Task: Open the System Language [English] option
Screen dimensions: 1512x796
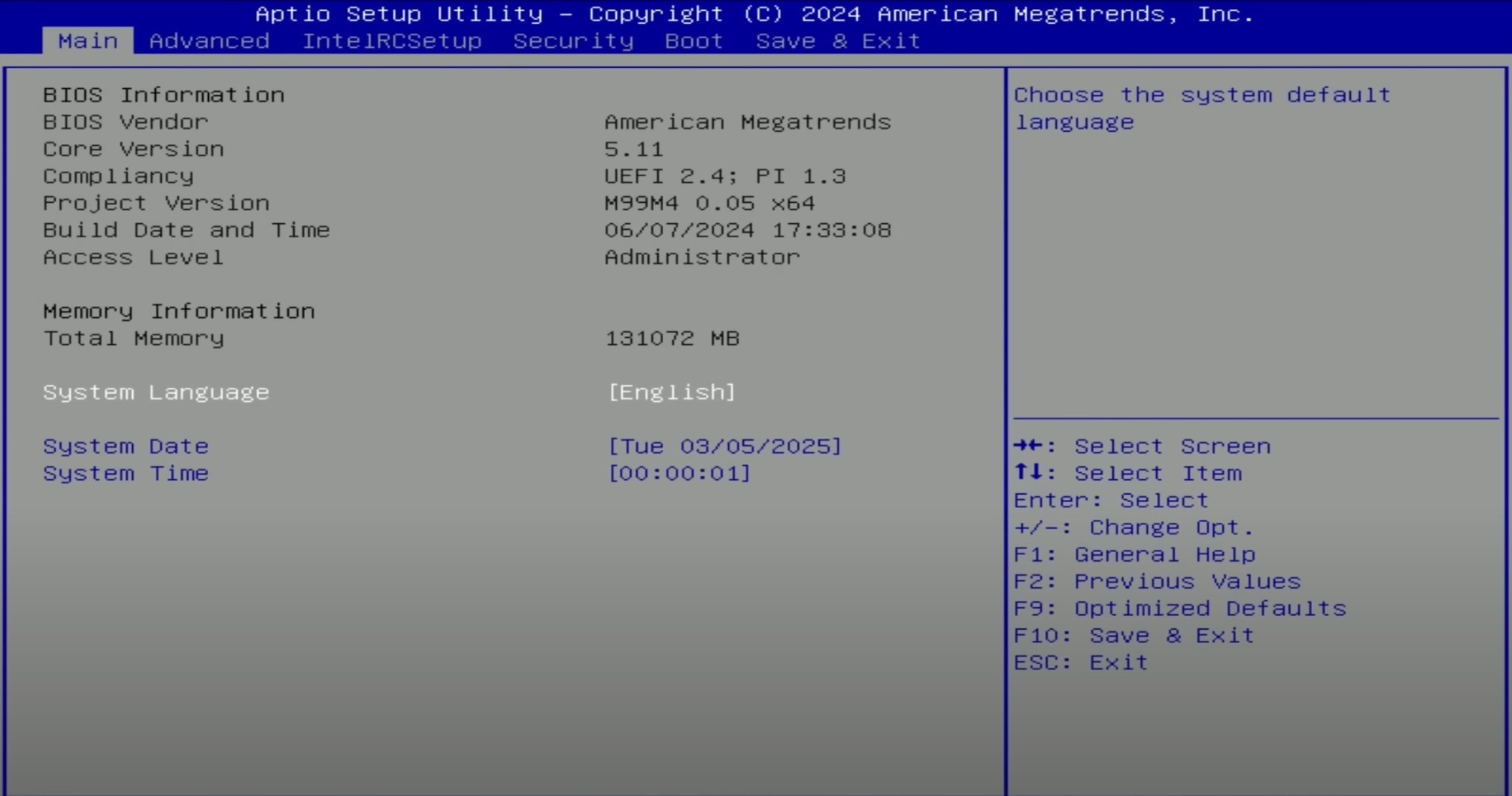Action: [x=671, y=392]
